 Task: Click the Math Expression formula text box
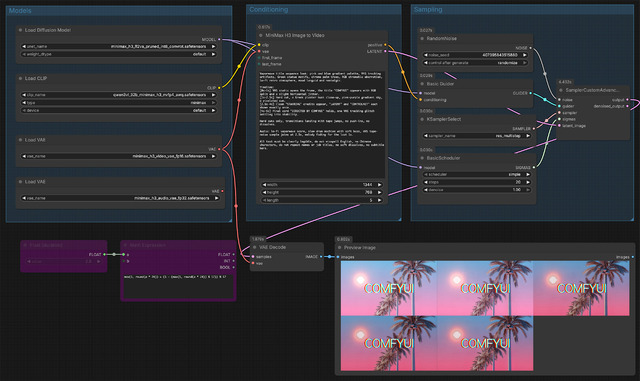(x=178, y=286)
